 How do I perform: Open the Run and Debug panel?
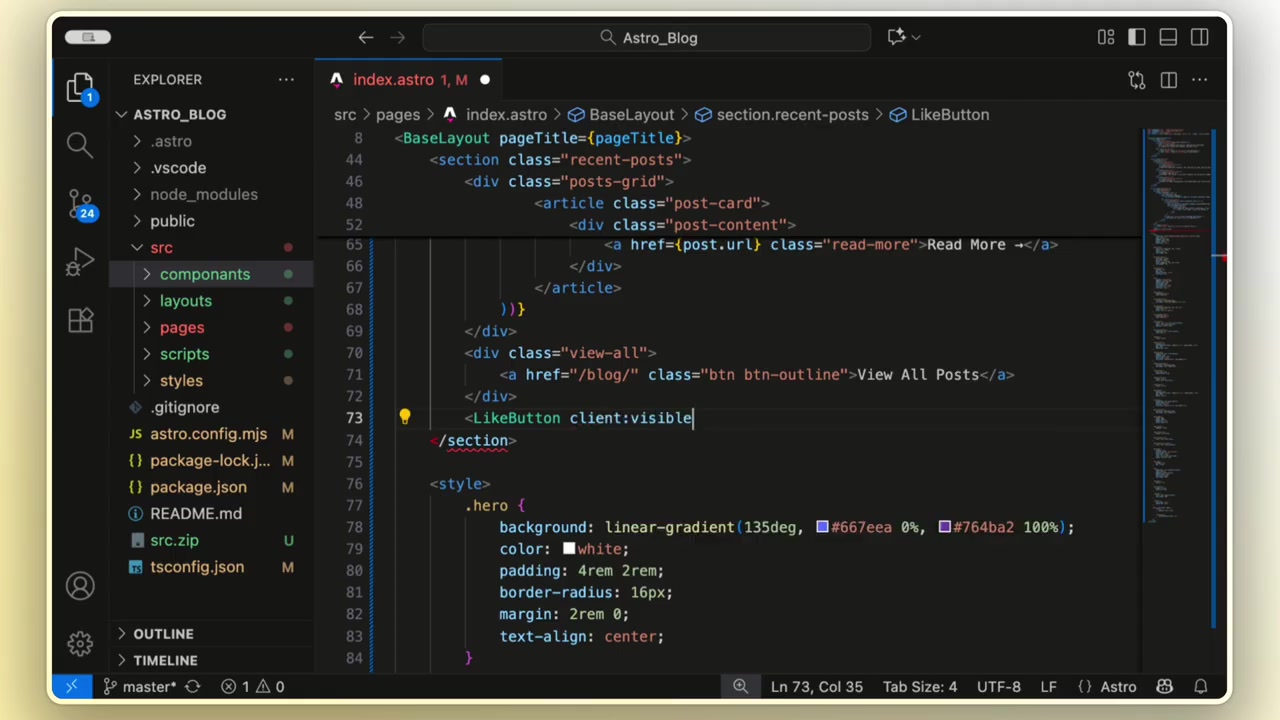(x=80, y=263)
